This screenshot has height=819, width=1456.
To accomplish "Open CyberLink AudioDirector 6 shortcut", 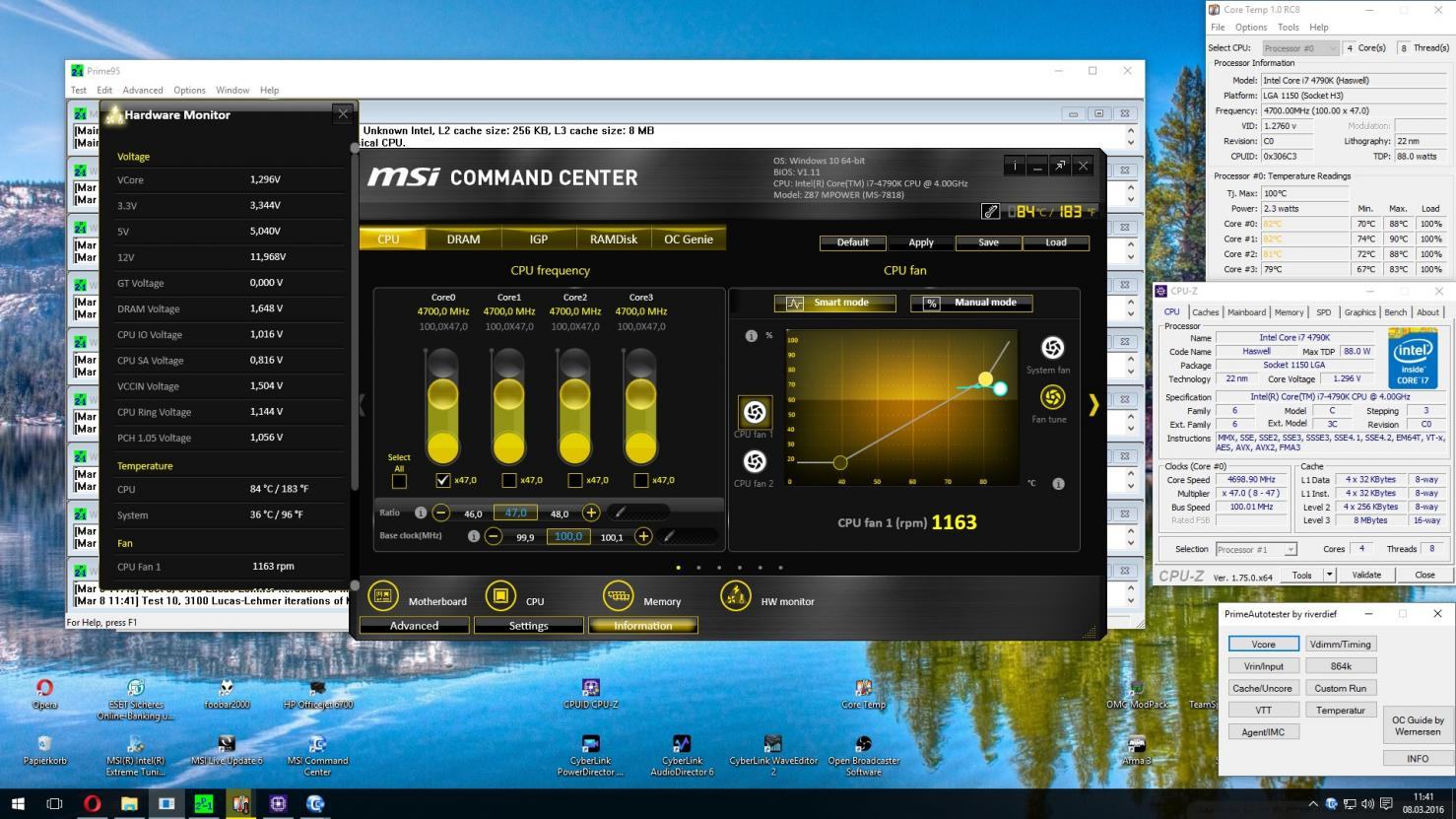I will pyautogui.click(x=682, y=756).
